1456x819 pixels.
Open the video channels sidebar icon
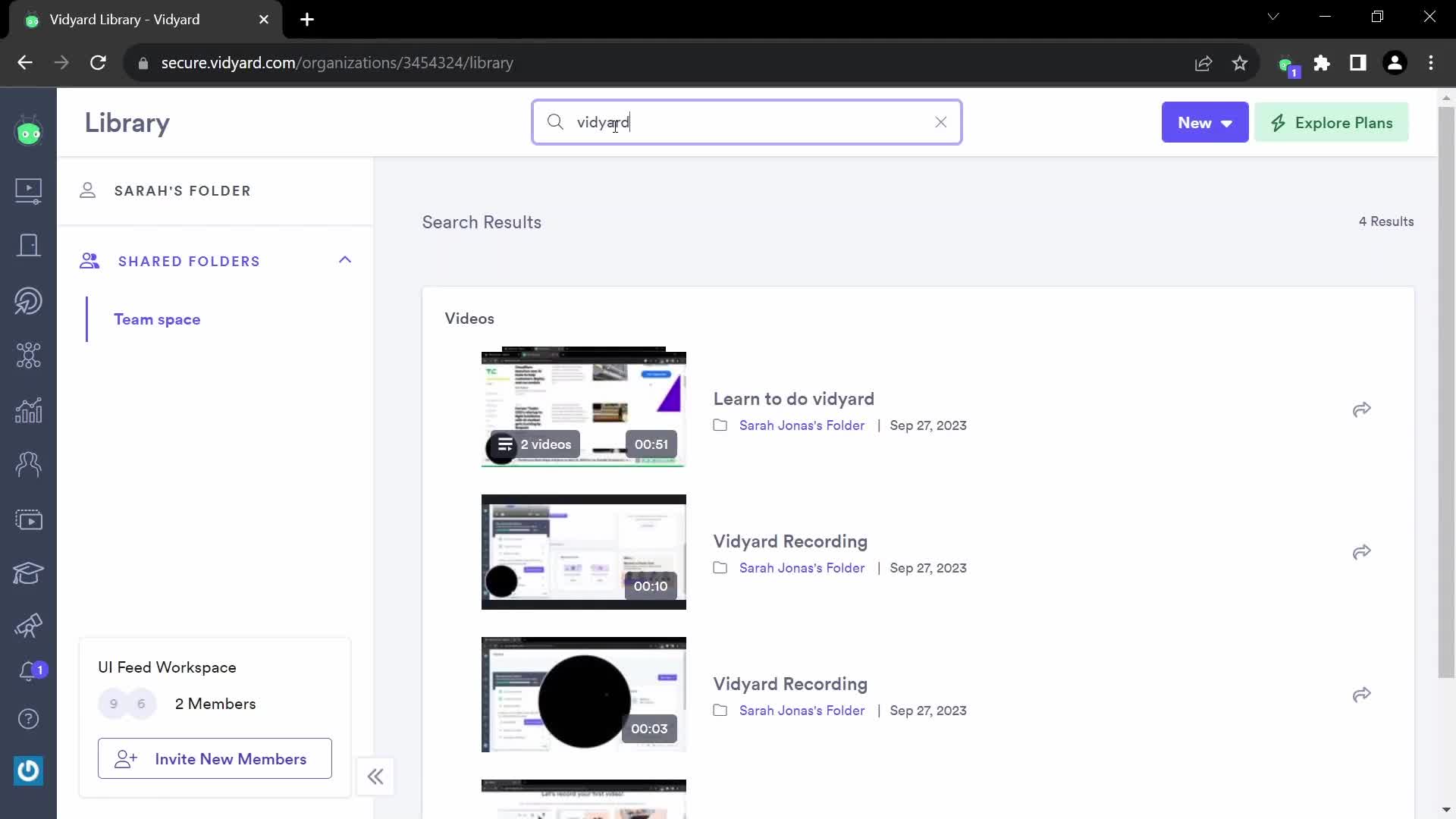pos(29,520)
